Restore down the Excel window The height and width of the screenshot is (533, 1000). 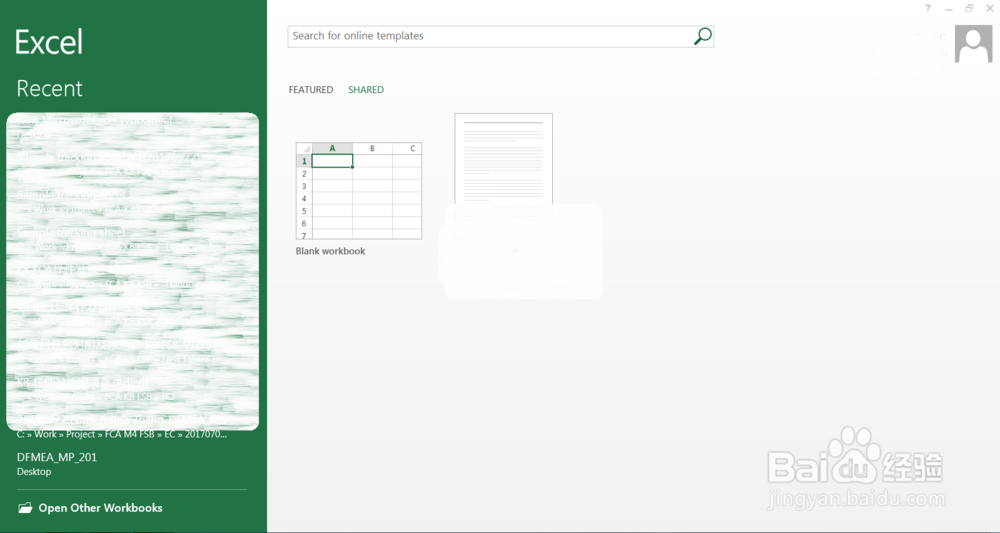969,8
